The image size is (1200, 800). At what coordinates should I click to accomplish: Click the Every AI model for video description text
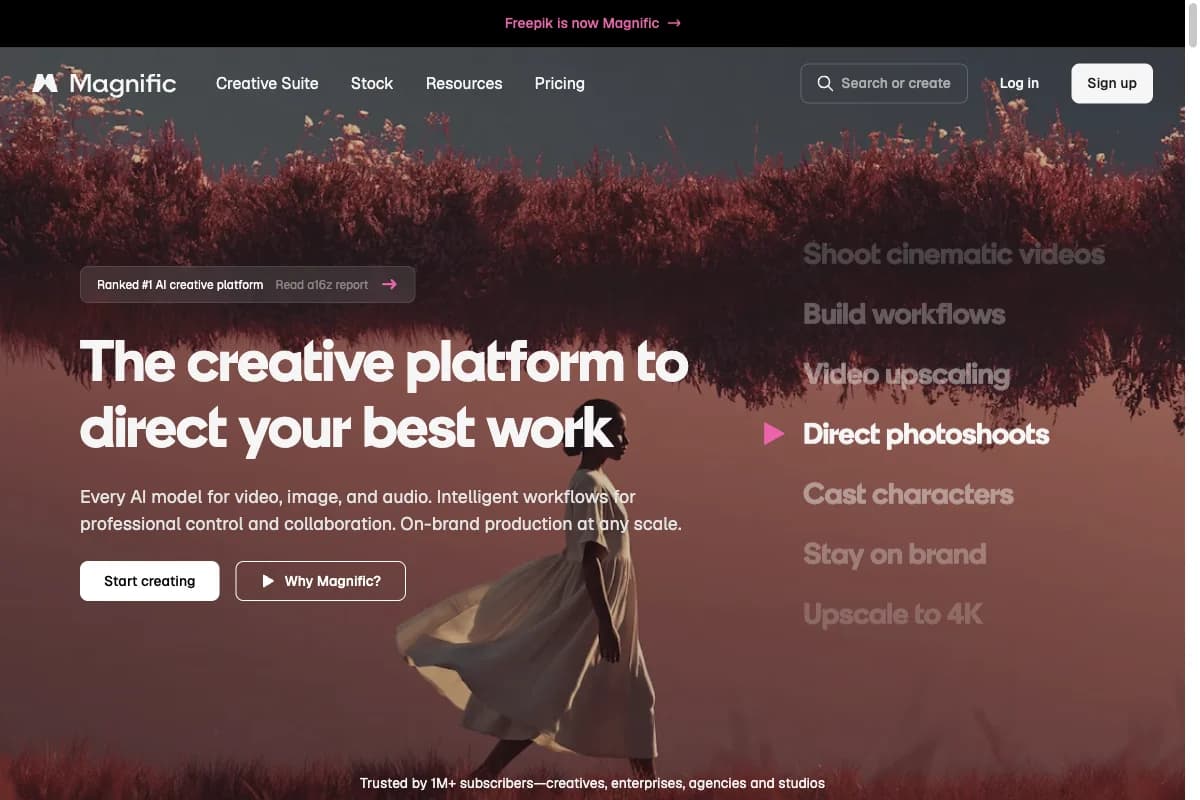click(381, 510)
